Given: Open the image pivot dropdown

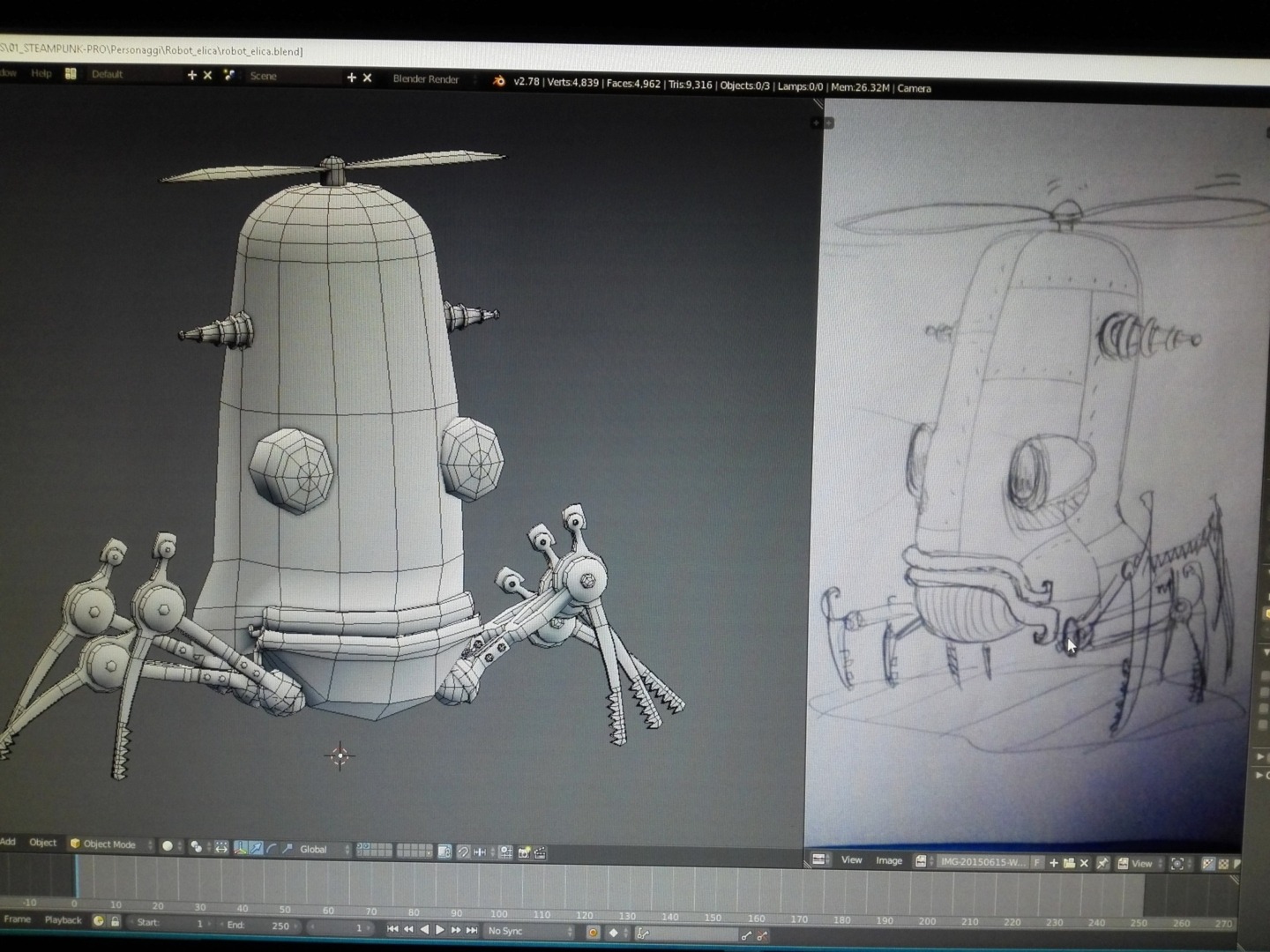Looking at the screenshot, I should coord(1181,864).
